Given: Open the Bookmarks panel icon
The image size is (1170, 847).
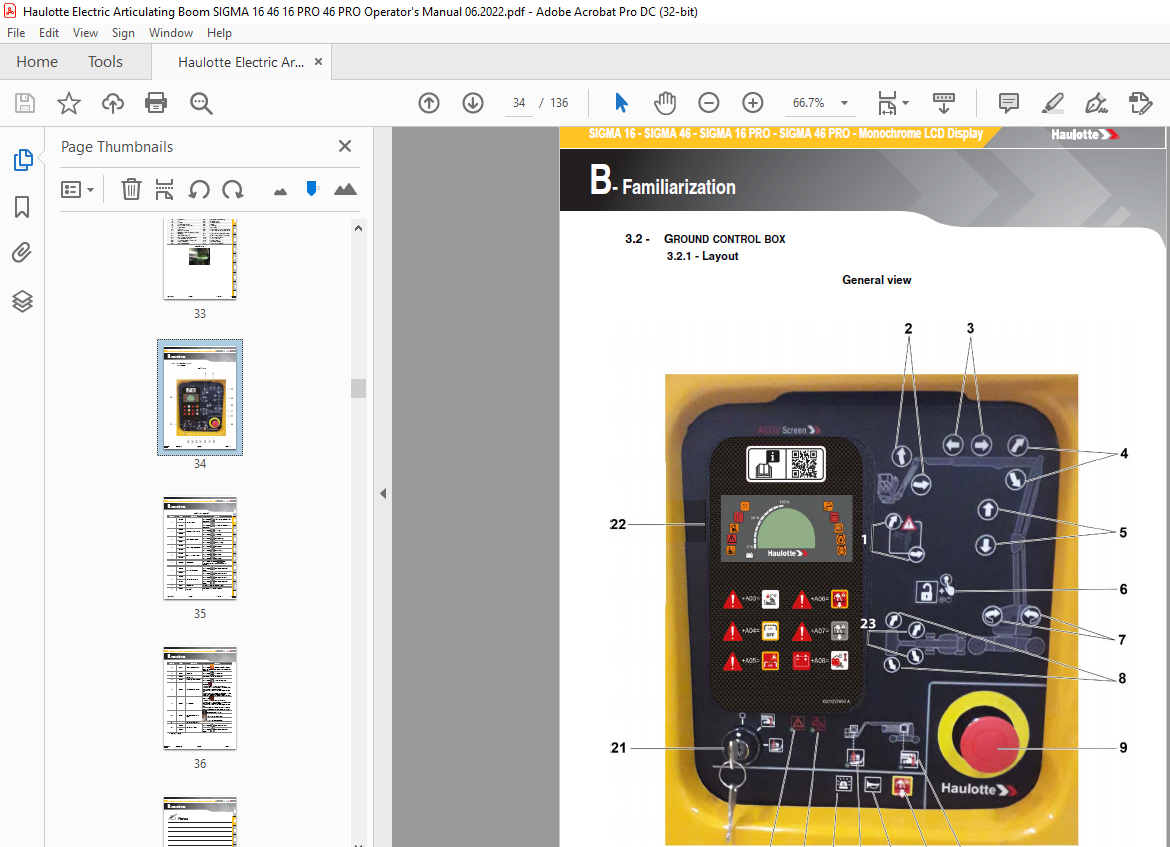Looking at the screenshot, I should [x=22, y=207].
